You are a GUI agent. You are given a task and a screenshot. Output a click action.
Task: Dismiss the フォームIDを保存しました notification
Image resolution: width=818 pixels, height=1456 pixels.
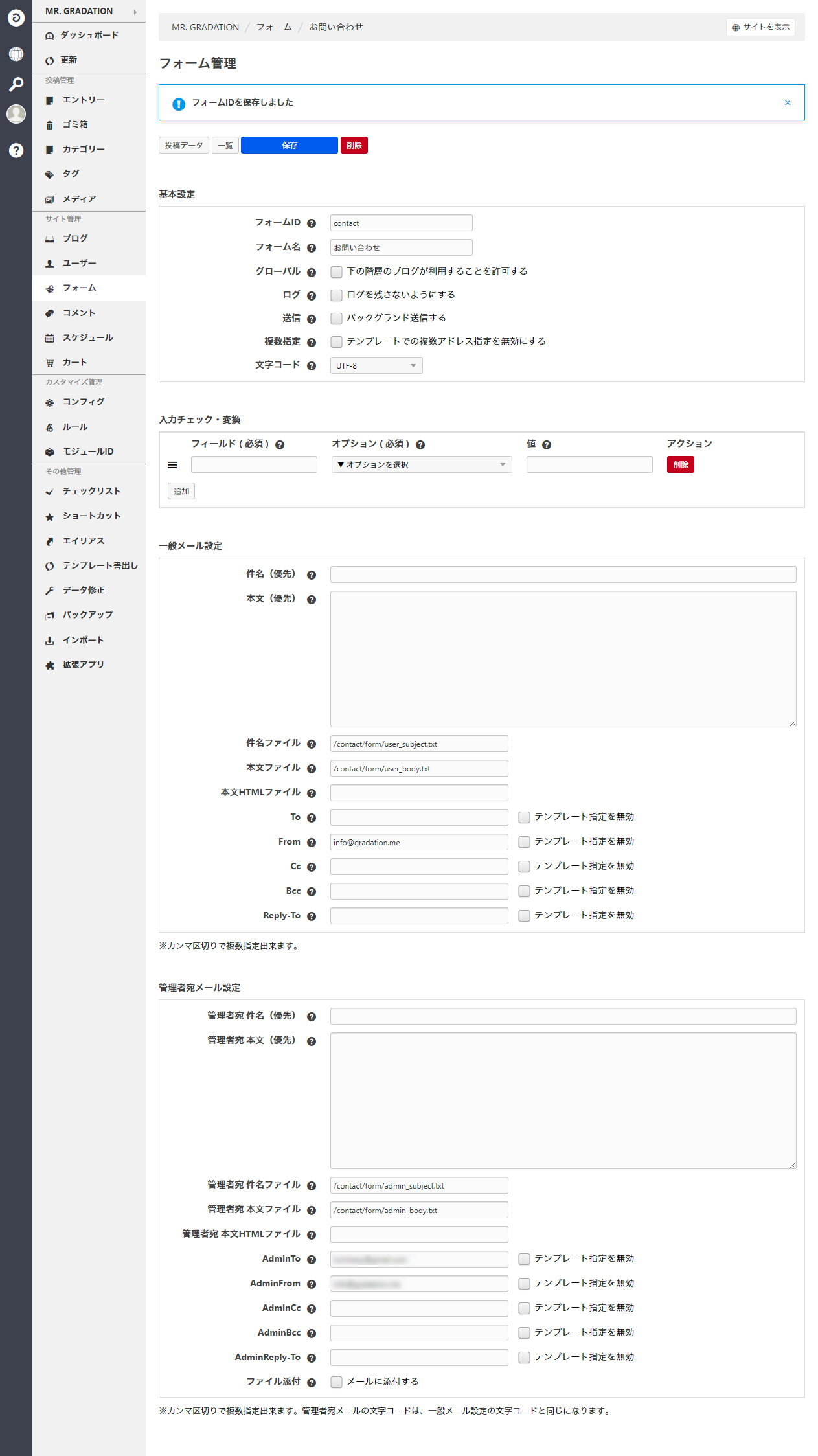pyautogui.click(x=788, y=102)
